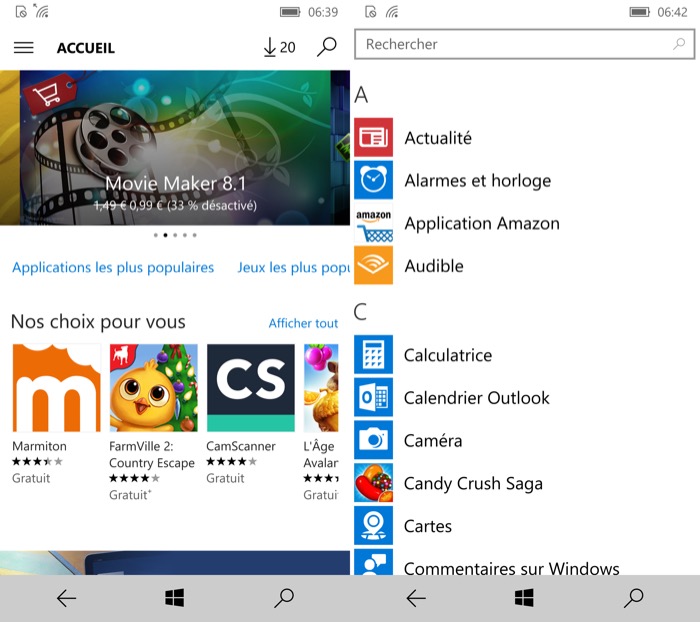Open downloads showing 20 pending

279,47
